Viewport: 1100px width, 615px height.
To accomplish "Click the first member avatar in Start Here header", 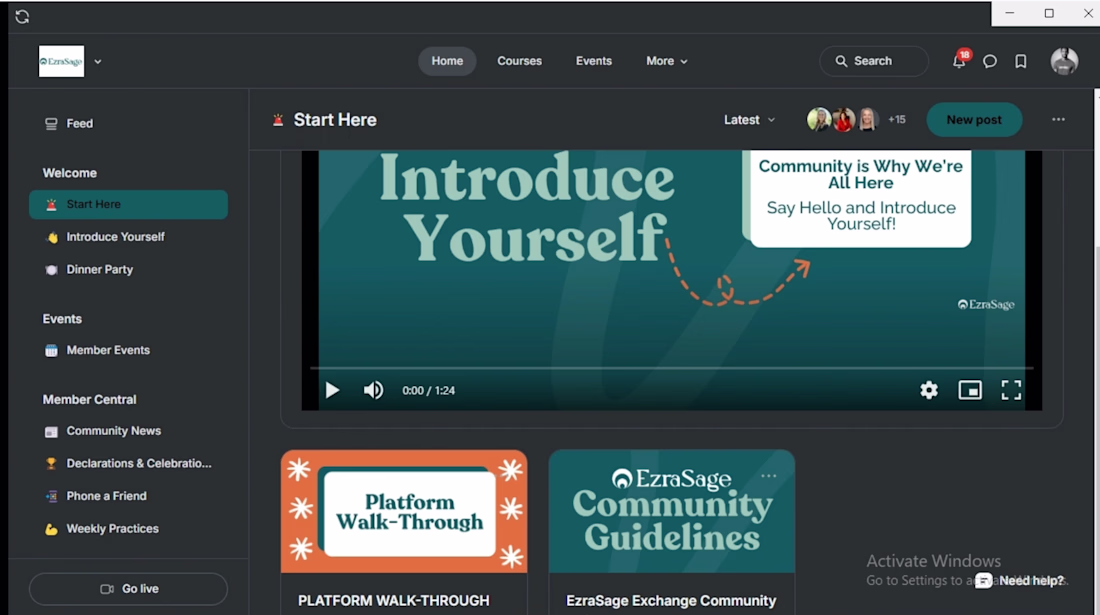I will click(x=819, y=120).
